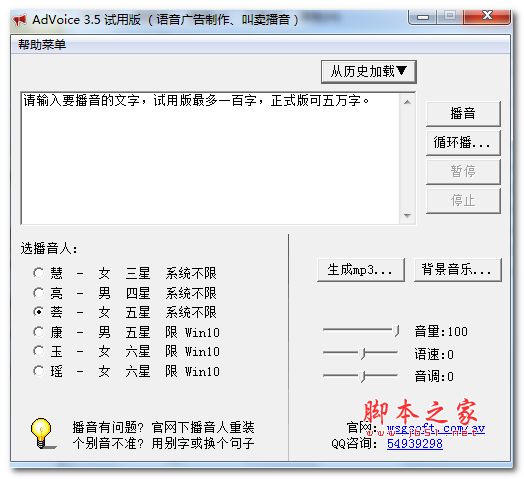Click inside the broadcast text input area
Image resolution: width=524 pixels, height=479 pixels.
coord(211,158)
